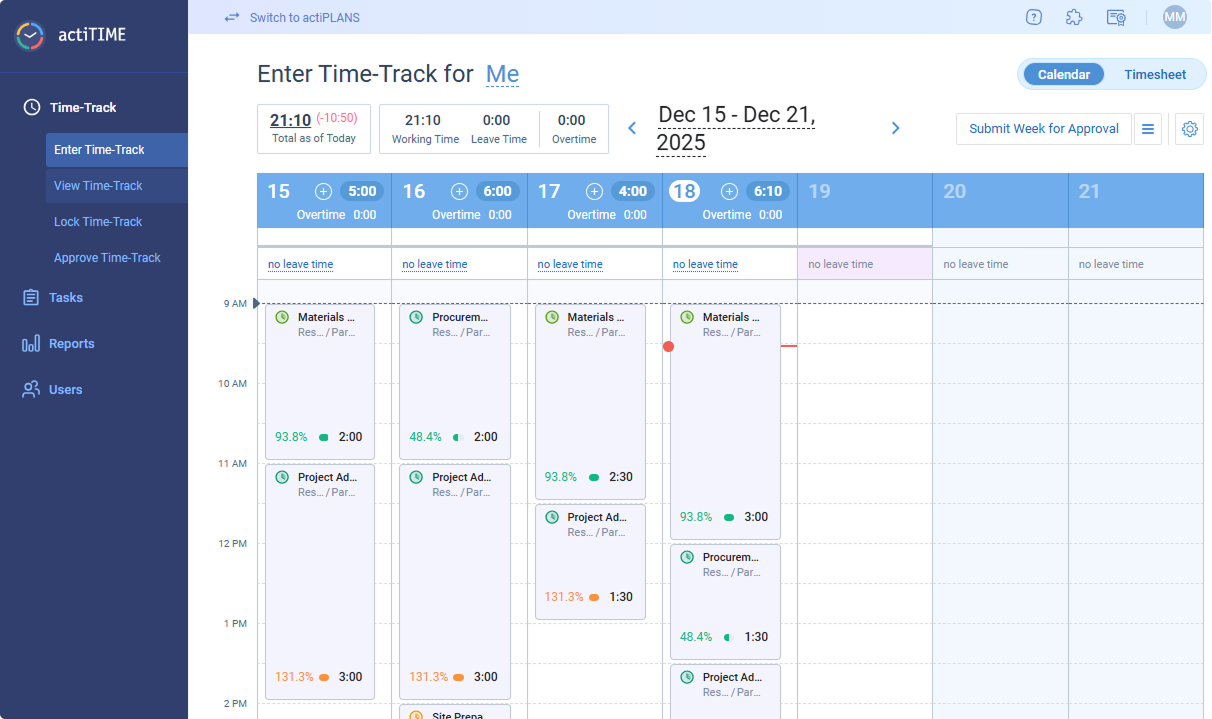This screenshot has height=719, width=1212.
Task: Open the Help question mark icon
Action: pos(1033,17)
